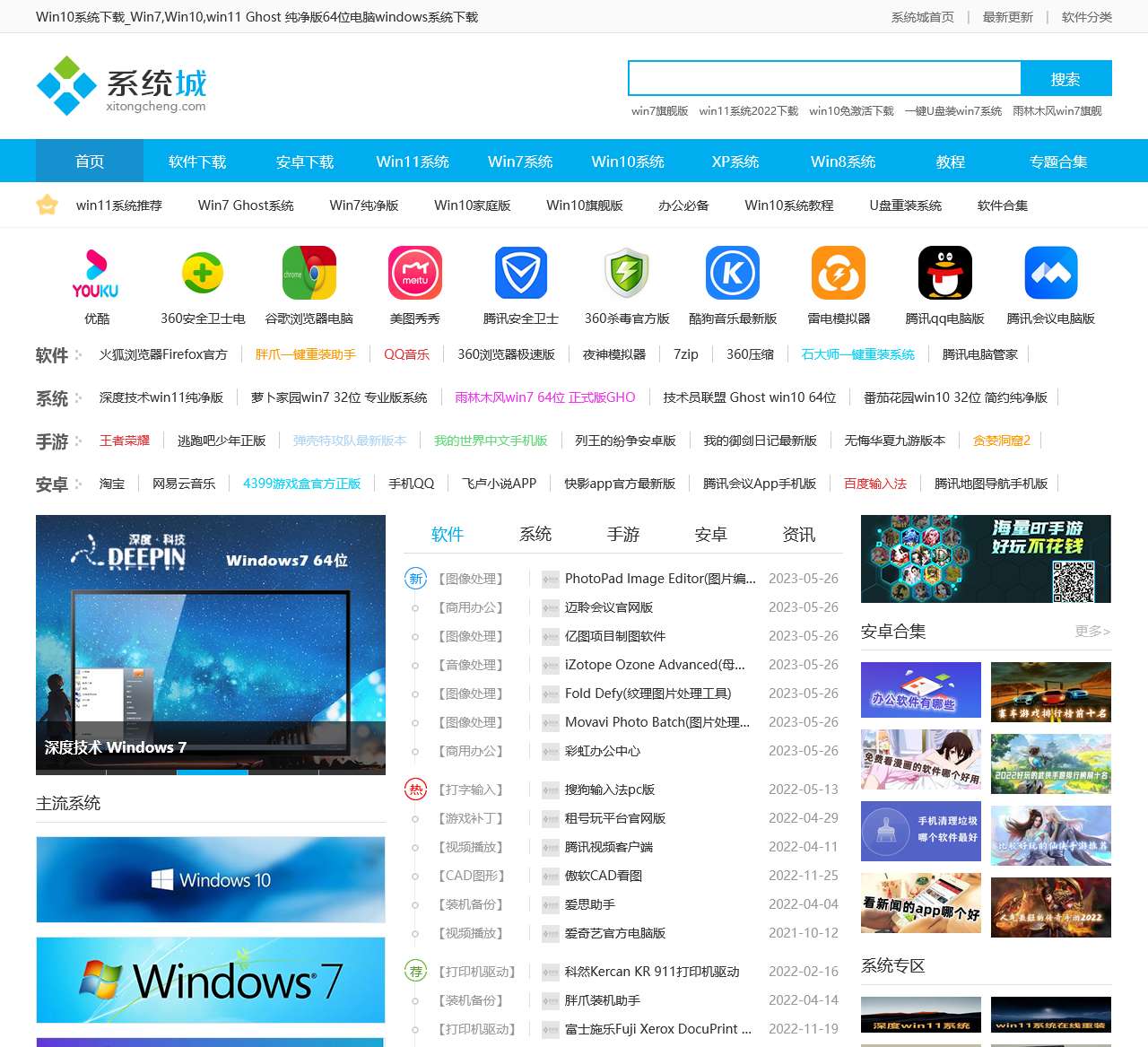Image resolution: width=1148 pixels, height=1047 pixels.
Task: Switch to the 手游 list tab
Action: pos(623,535)
